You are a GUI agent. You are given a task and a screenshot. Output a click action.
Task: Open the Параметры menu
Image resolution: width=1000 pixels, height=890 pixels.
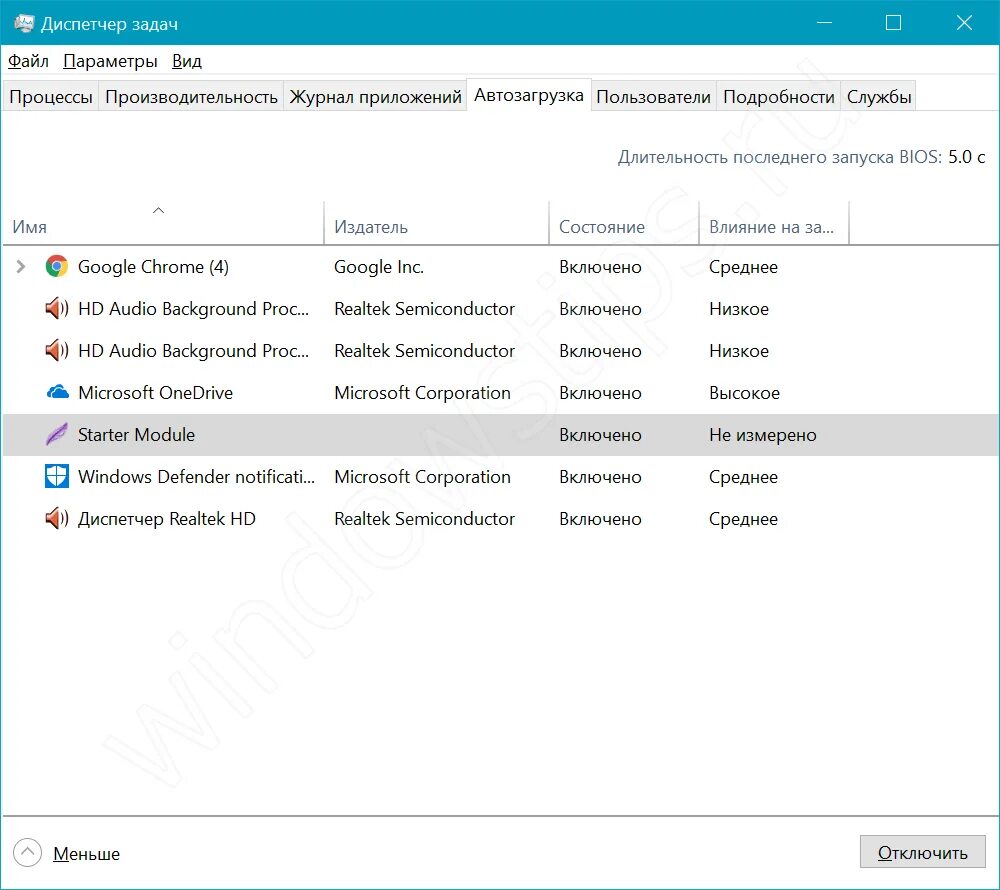click(110, 61)
